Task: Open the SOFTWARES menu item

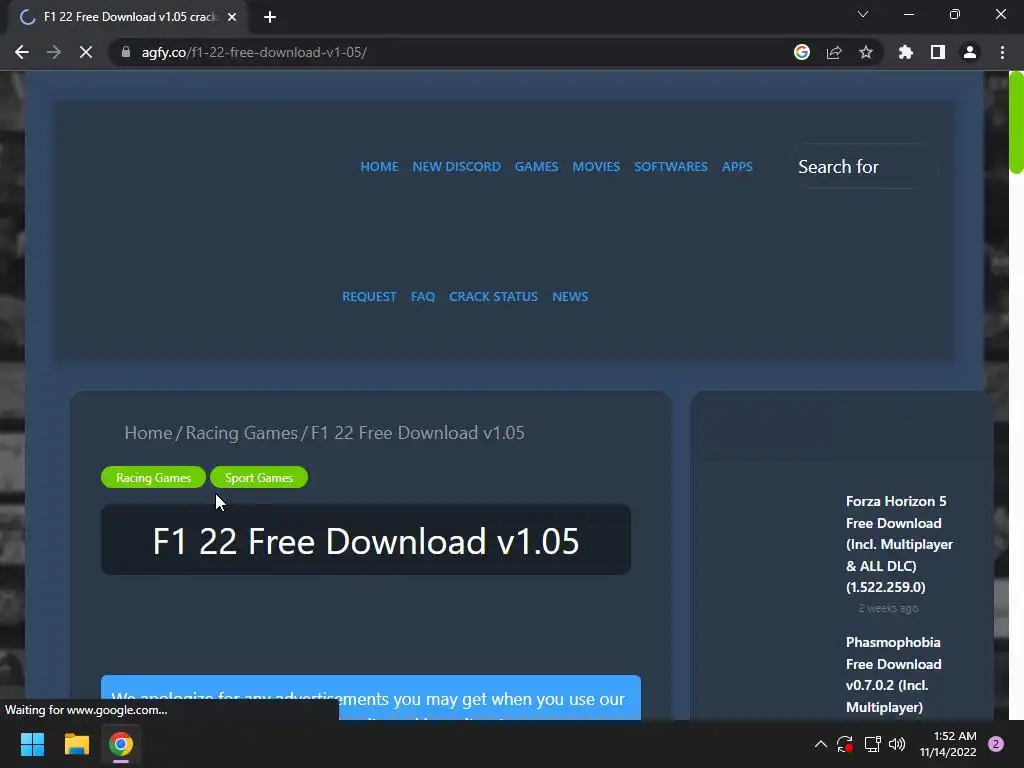Action: coord(671,167)
